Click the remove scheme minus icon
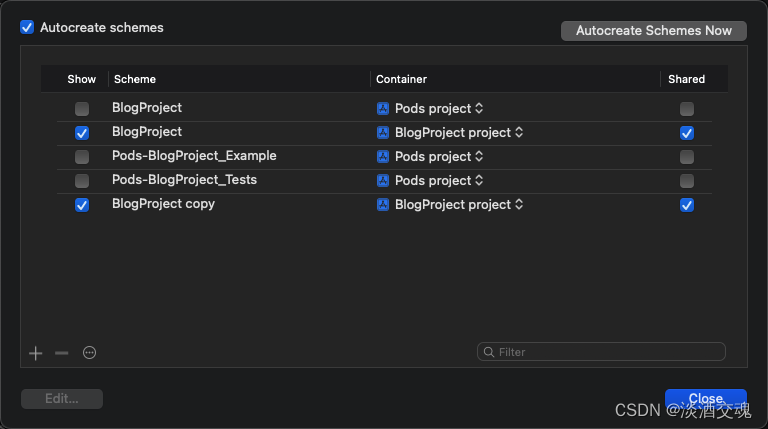The image size is (768, 429). click(x=62, y=352)
